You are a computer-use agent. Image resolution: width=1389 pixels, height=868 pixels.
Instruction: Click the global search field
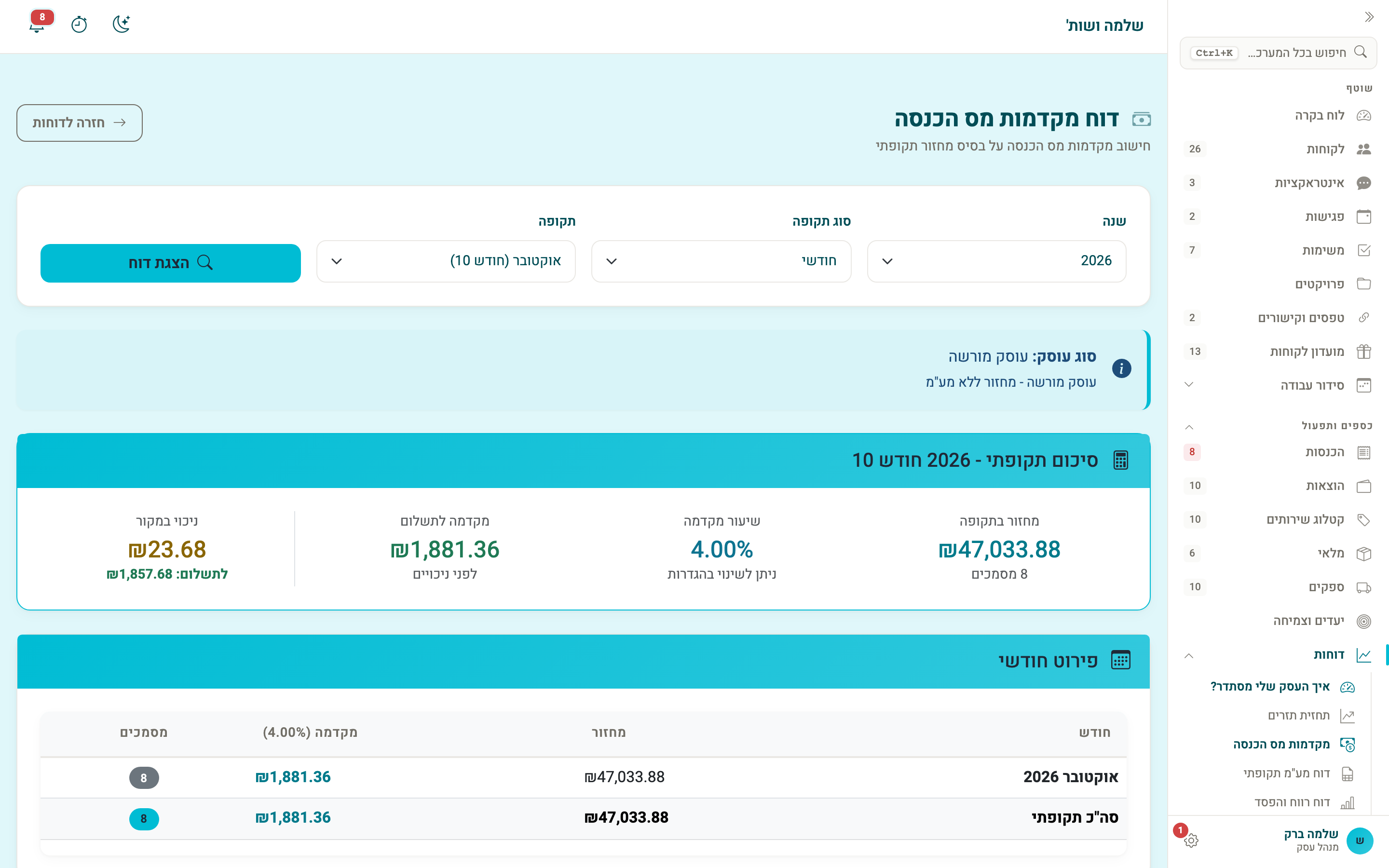(1278, 53)
